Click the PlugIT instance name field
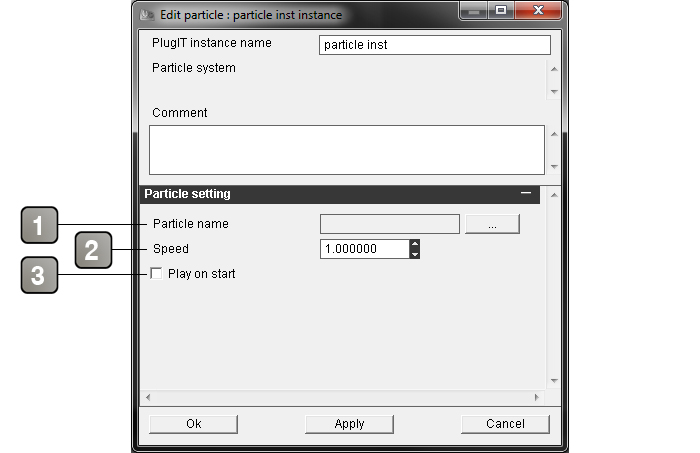Screen dimensions: 700x453 click(x=435, y=45)
